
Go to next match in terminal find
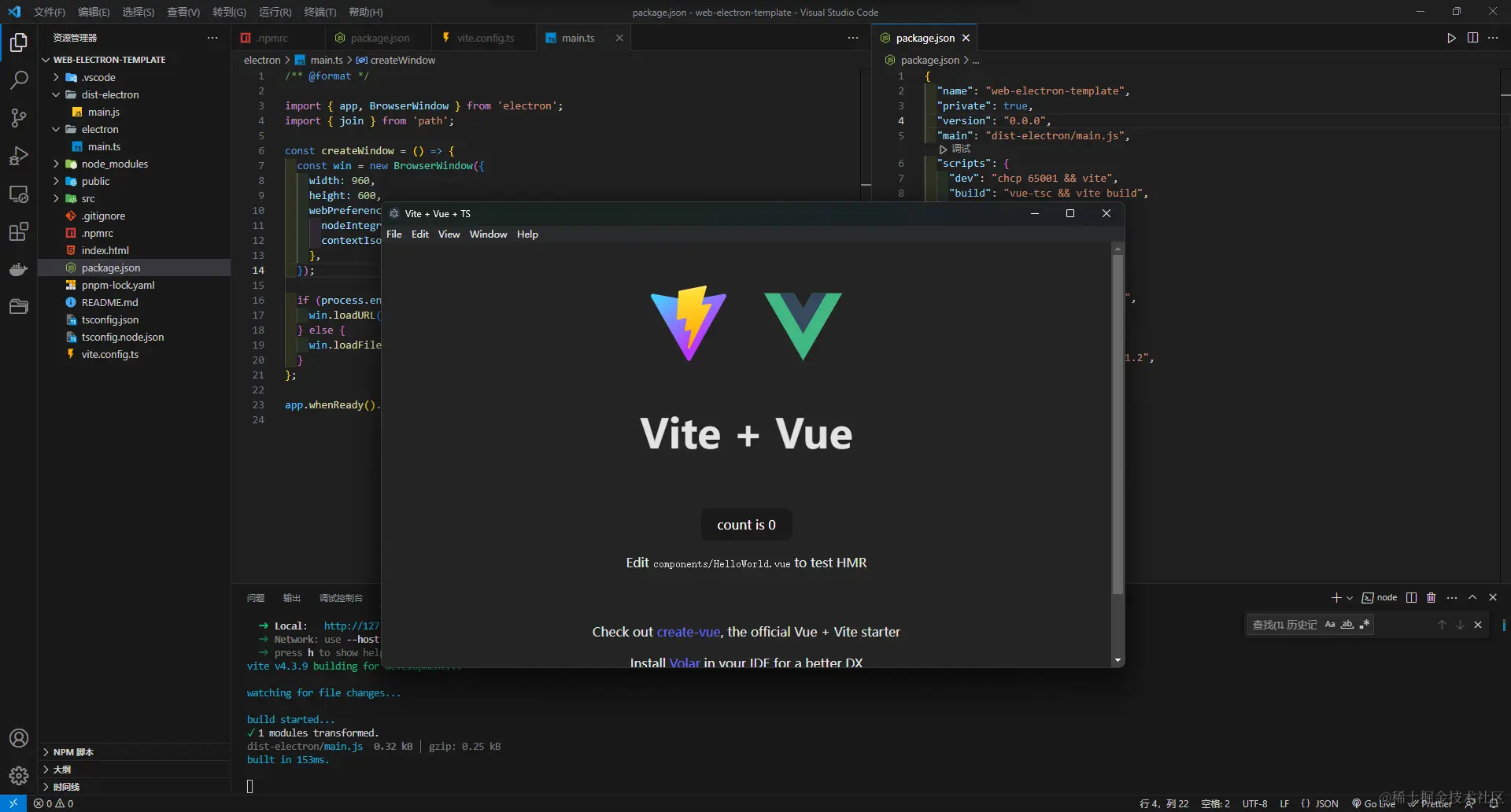pos(1460,625)
